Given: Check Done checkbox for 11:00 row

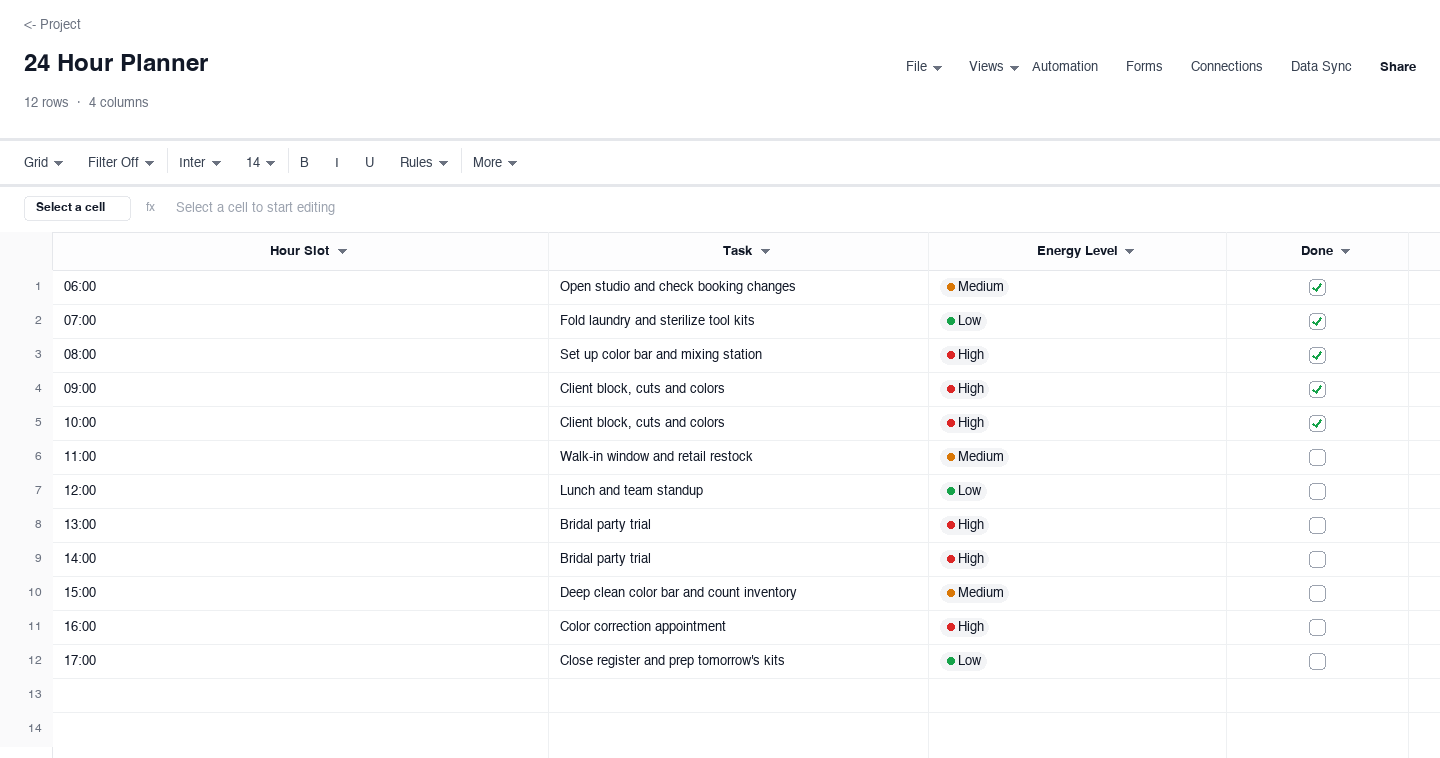Looking at the screenshot, I should click(x=1317, y=457).
